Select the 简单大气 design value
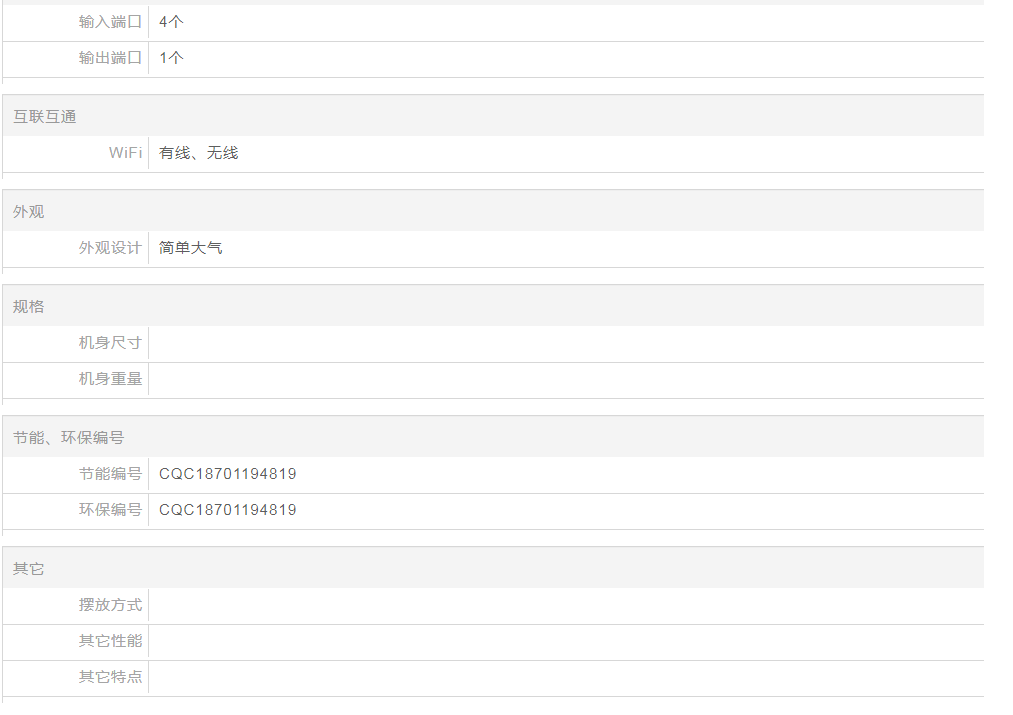This screenshot has width=1013, height=715. tap(190, 248)
